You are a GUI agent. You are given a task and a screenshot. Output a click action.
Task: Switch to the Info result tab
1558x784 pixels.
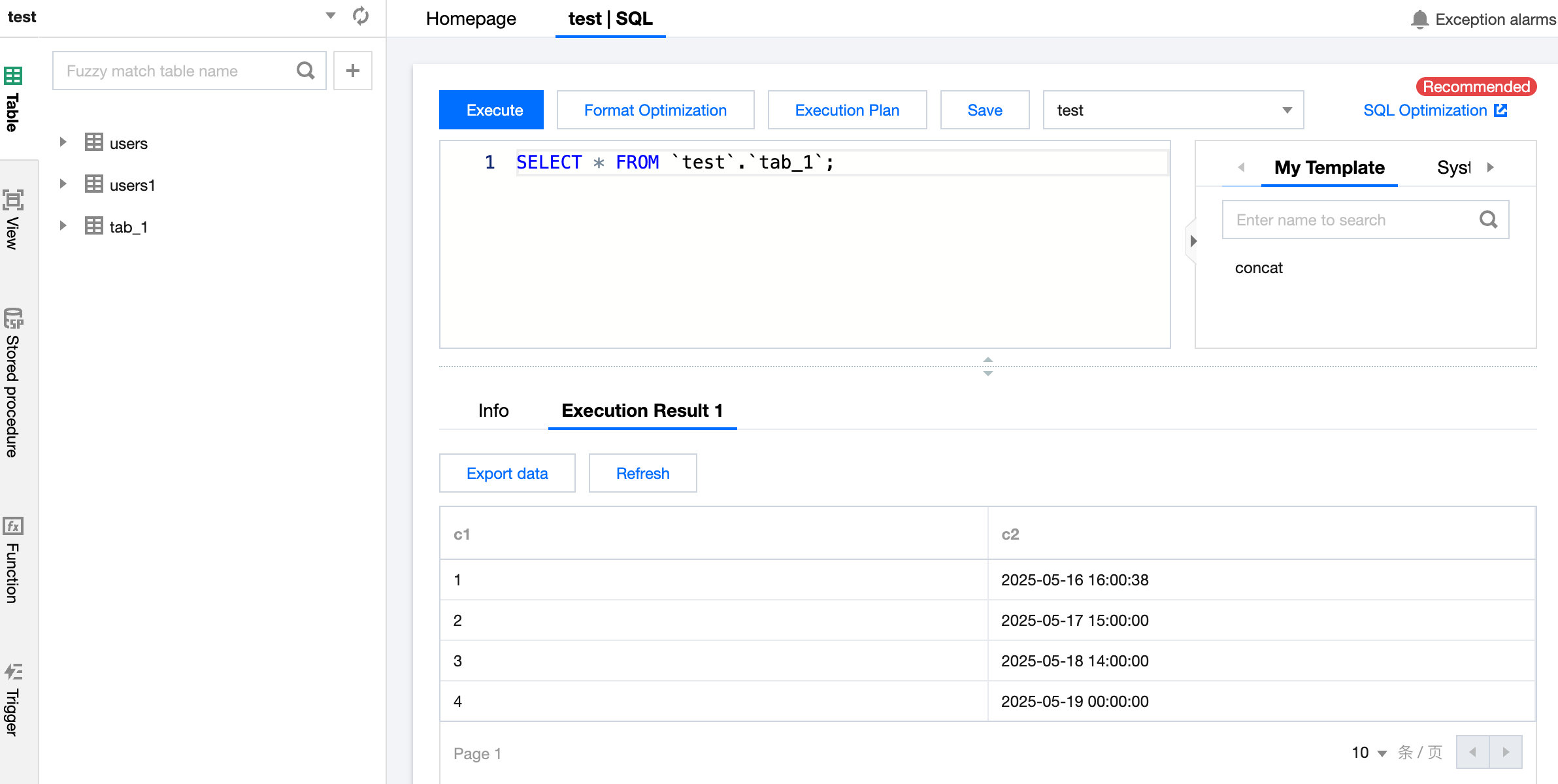click(x=493, y=410)
